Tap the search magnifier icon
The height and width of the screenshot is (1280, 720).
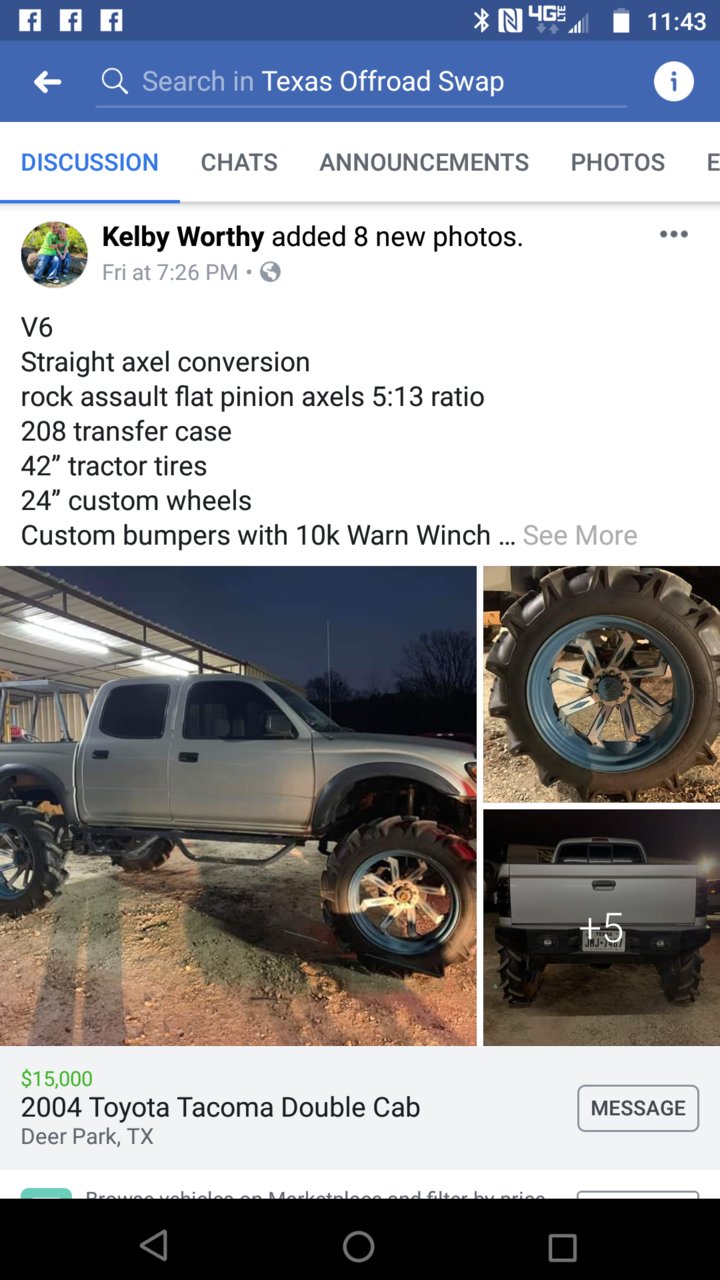[x=115, y=81]
